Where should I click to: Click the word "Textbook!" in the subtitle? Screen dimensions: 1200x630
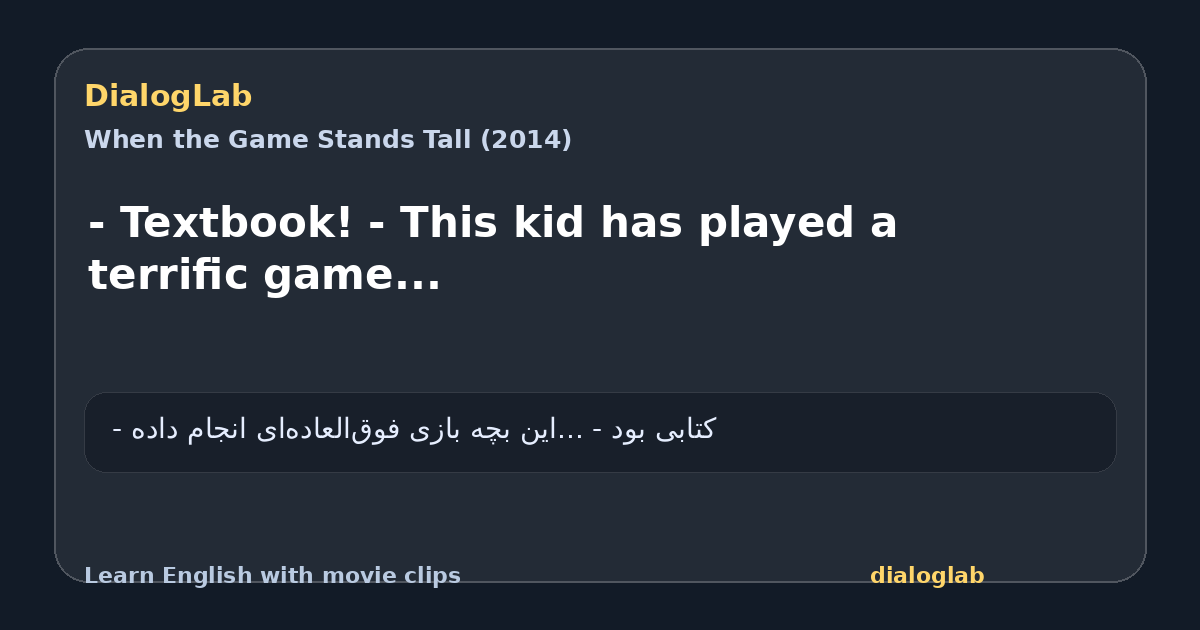[x=237, y=223]
